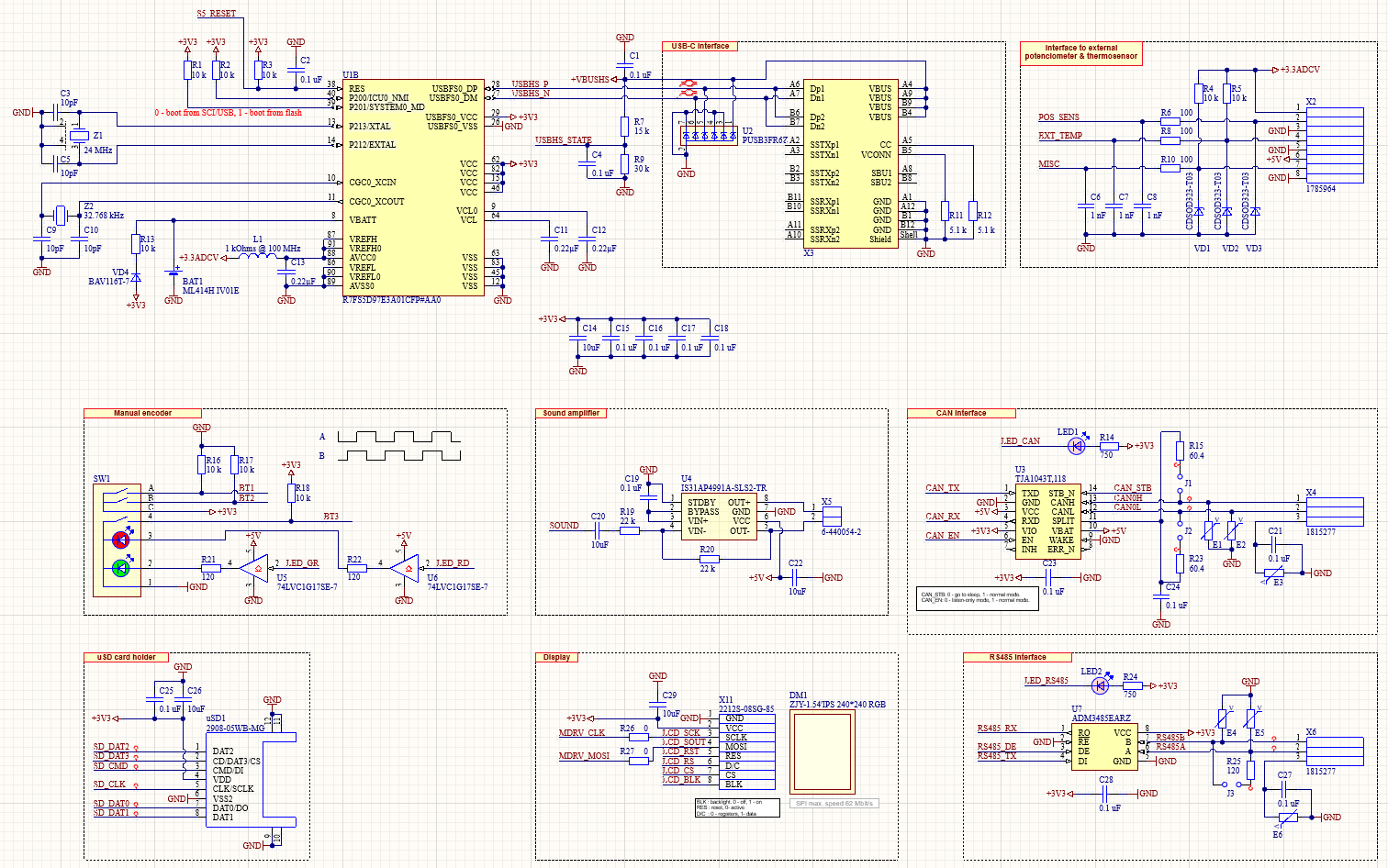Click the U4 IS31AP4991A amplifier body
1388x868 pixels.
[719, 517]
